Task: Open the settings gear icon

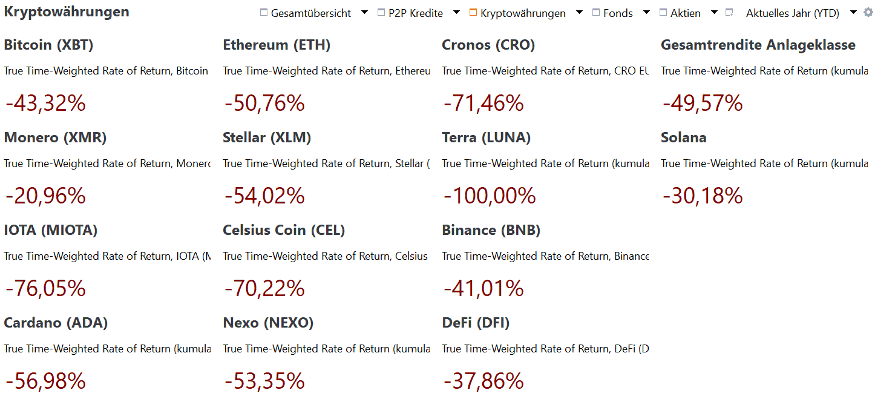Action: point(867,13)
